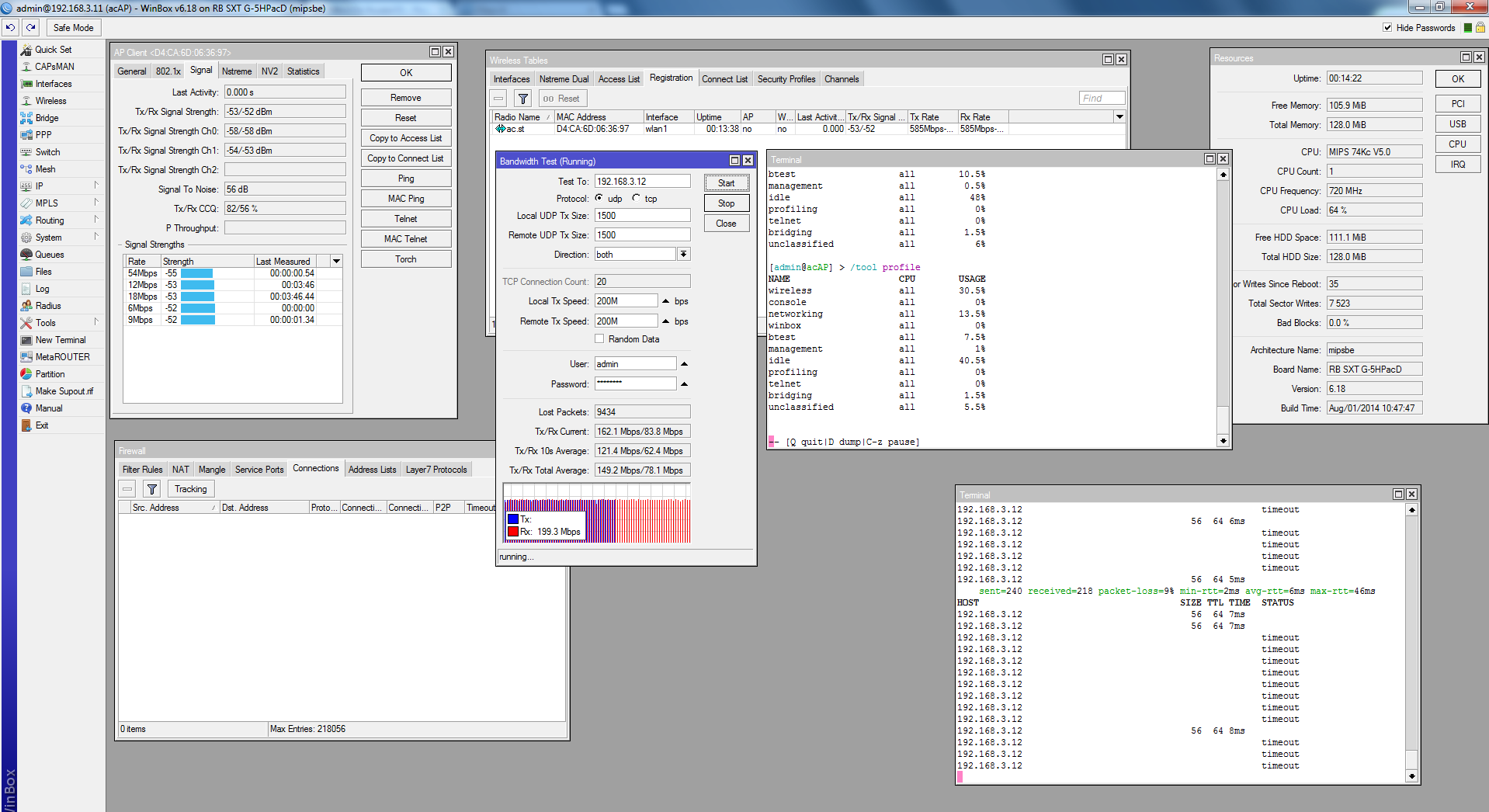Open PPP in sidebar menu
Image resolution: width=1489 pixels, height=812 pixels.
43,135
